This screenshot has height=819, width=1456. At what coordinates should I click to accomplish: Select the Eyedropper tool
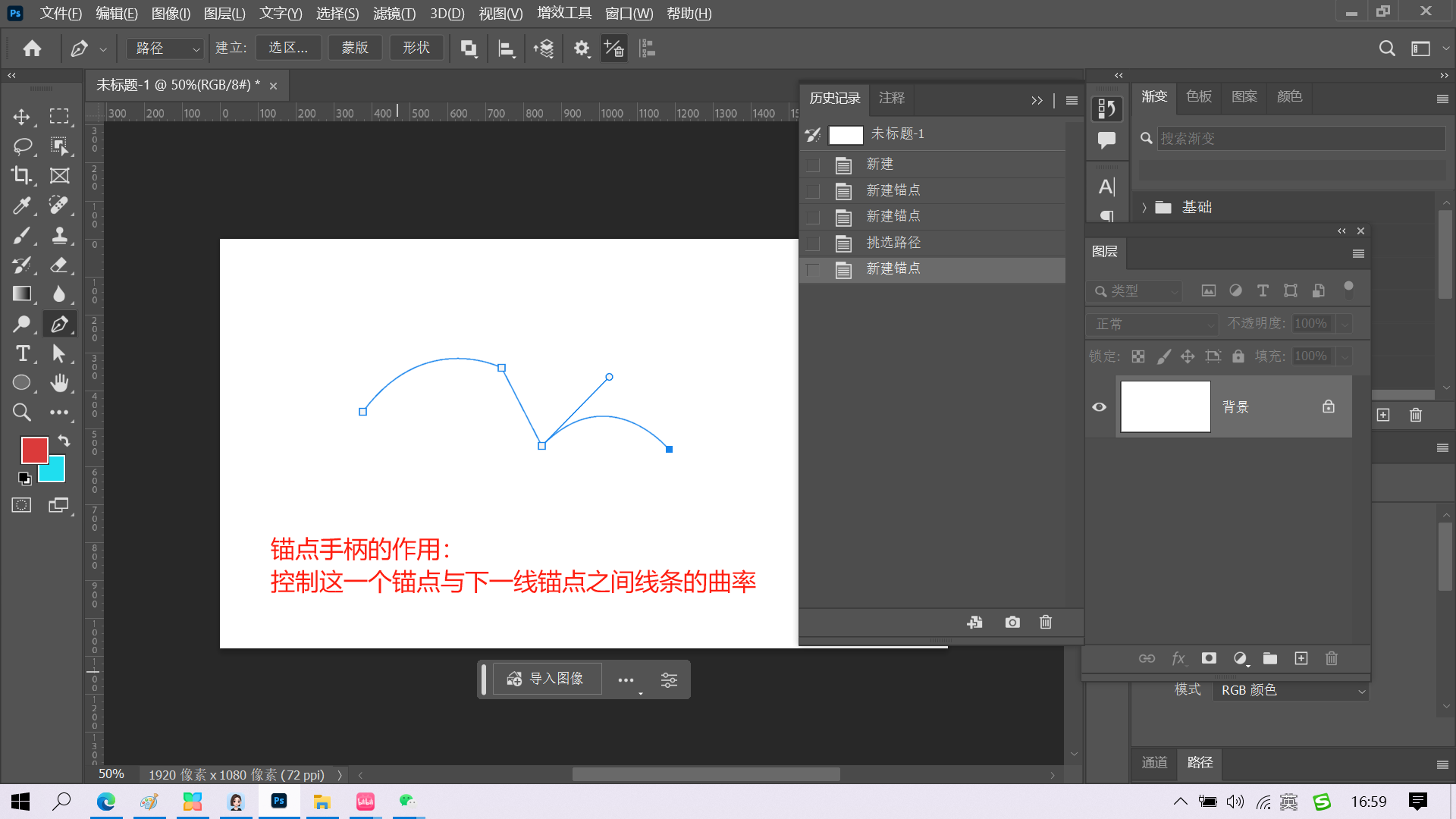tap(21, 205)
